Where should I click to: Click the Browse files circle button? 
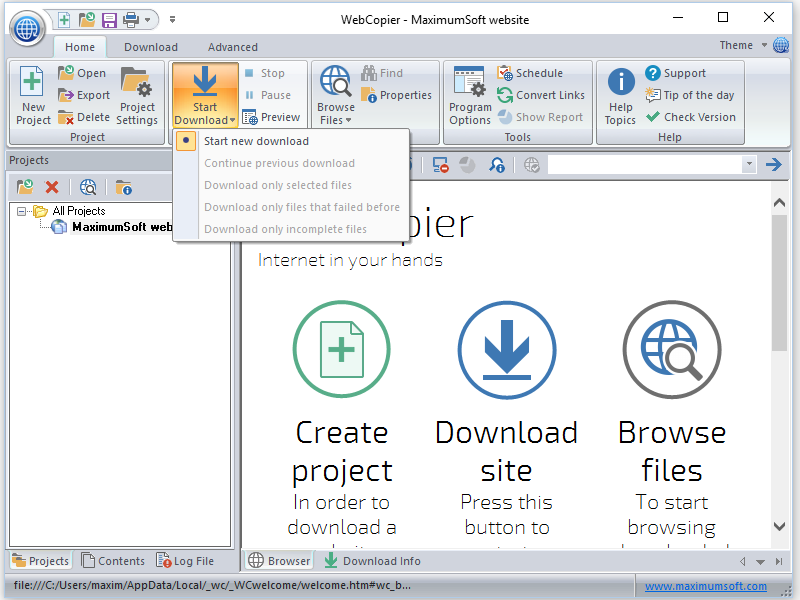point(672,349)
